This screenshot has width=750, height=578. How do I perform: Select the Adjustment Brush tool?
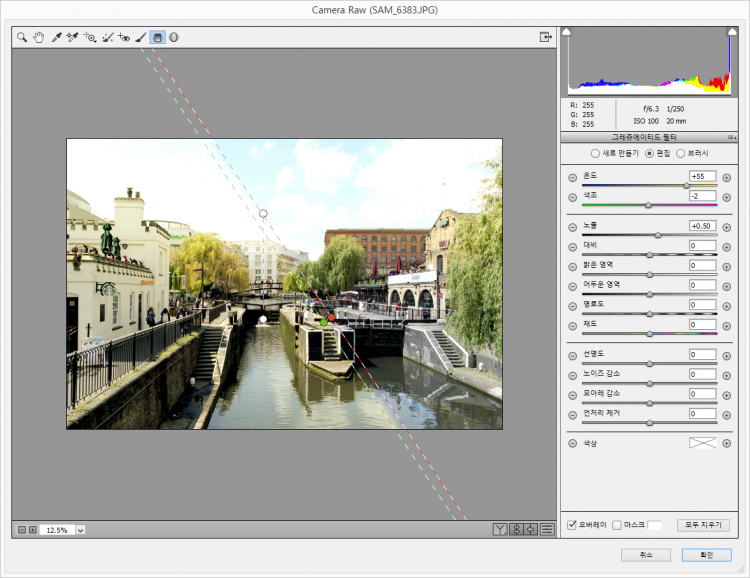click(x=141, y=37)
